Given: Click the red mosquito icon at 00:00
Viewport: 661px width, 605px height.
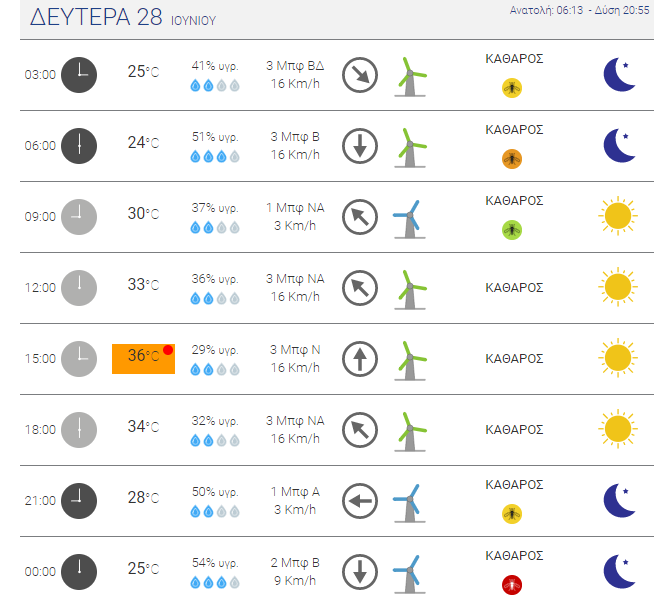Looking at the screenshot, I should (512, 585).
